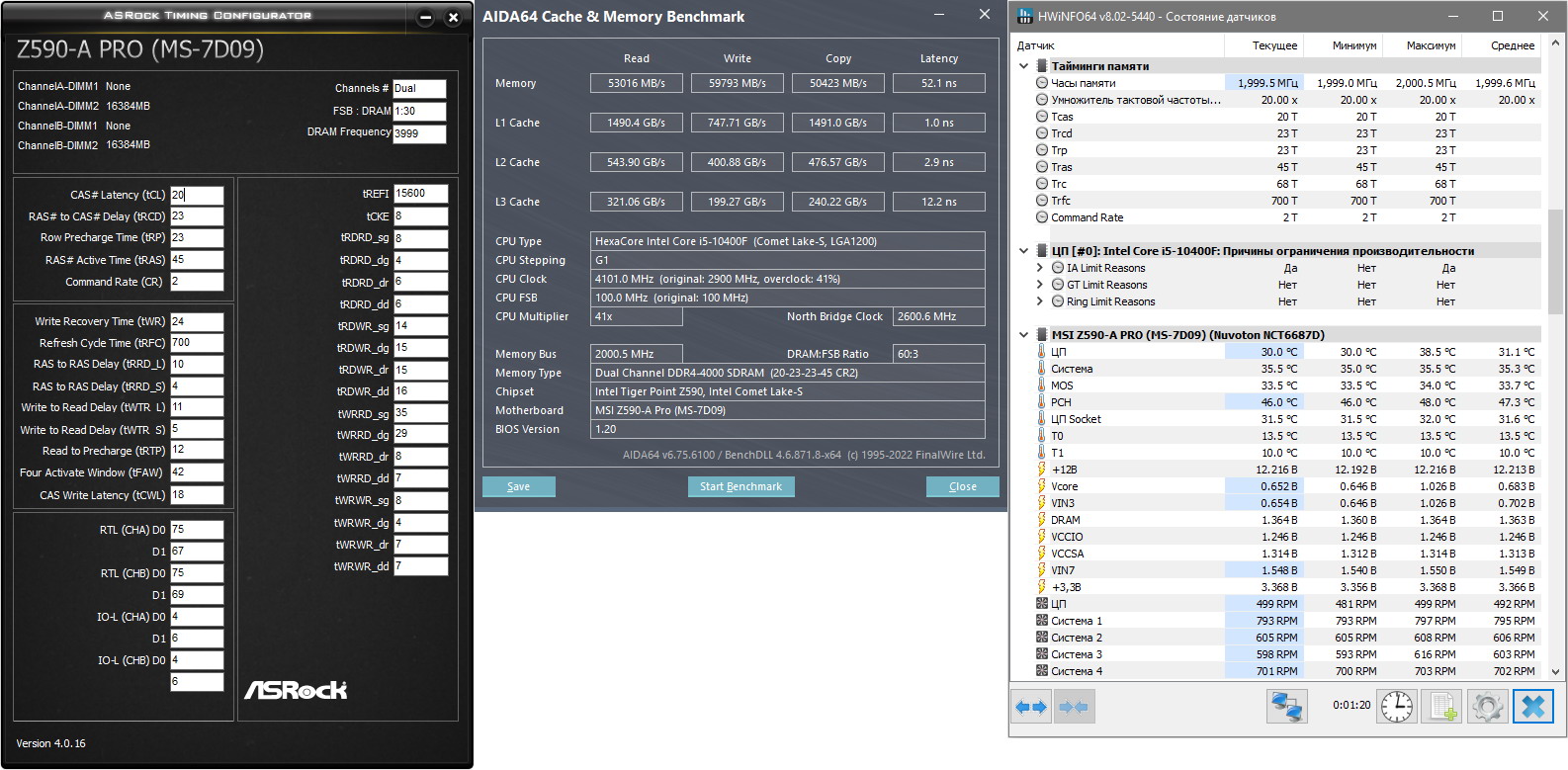This screenshot has width=1568, height=770.
Task: Click the tREFI value field
Action: click(x=420, y=194)
